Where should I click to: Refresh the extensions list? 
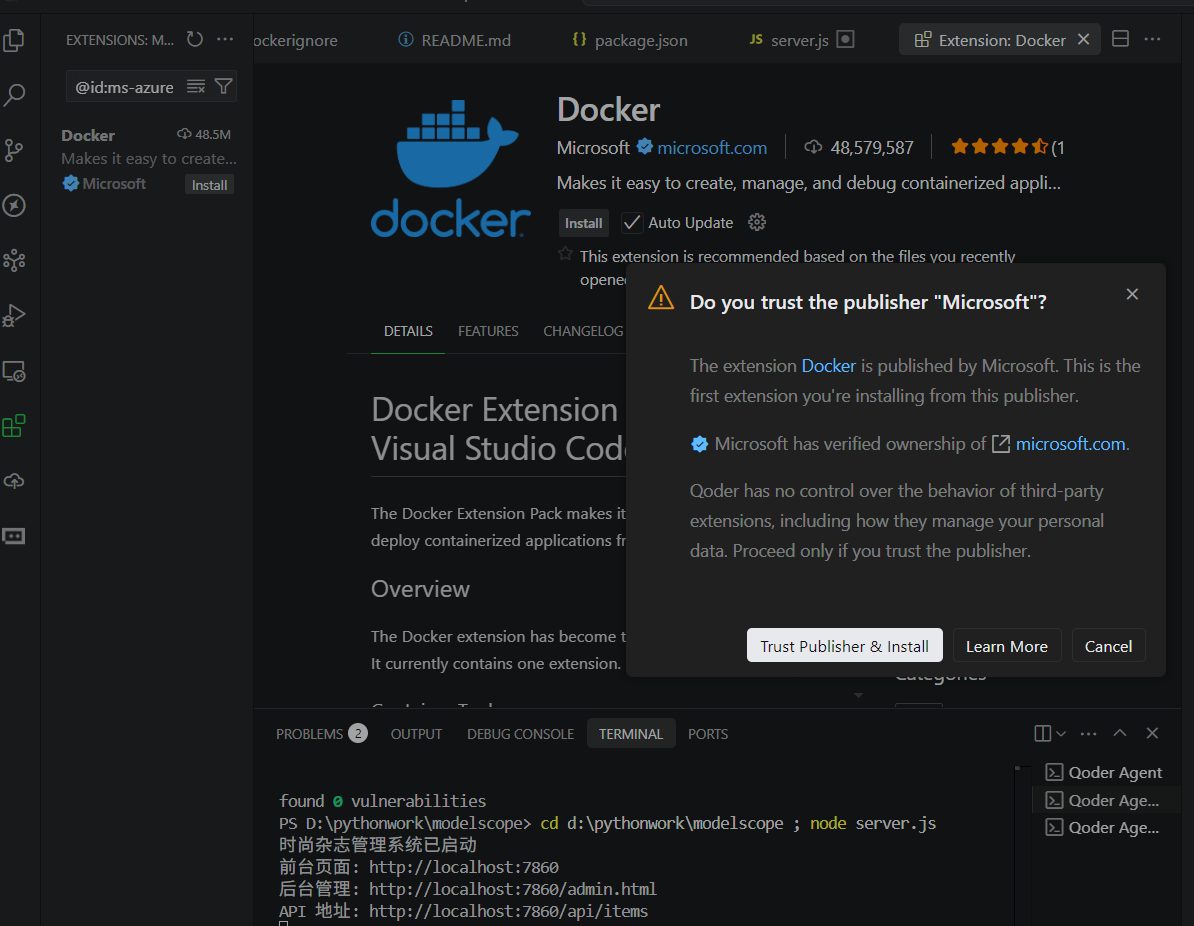pyautogui.click(x=195, y=40)
